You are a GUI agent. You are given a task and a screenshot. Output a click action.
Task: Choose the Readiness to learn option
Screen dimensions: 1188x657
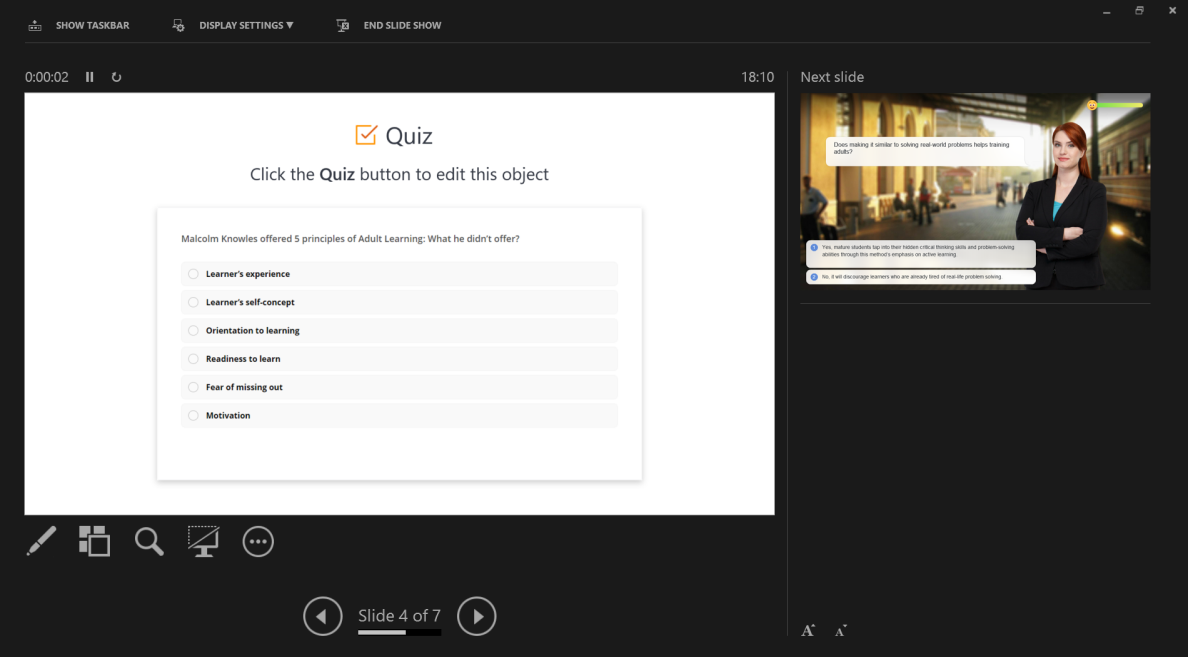[399, 358]
